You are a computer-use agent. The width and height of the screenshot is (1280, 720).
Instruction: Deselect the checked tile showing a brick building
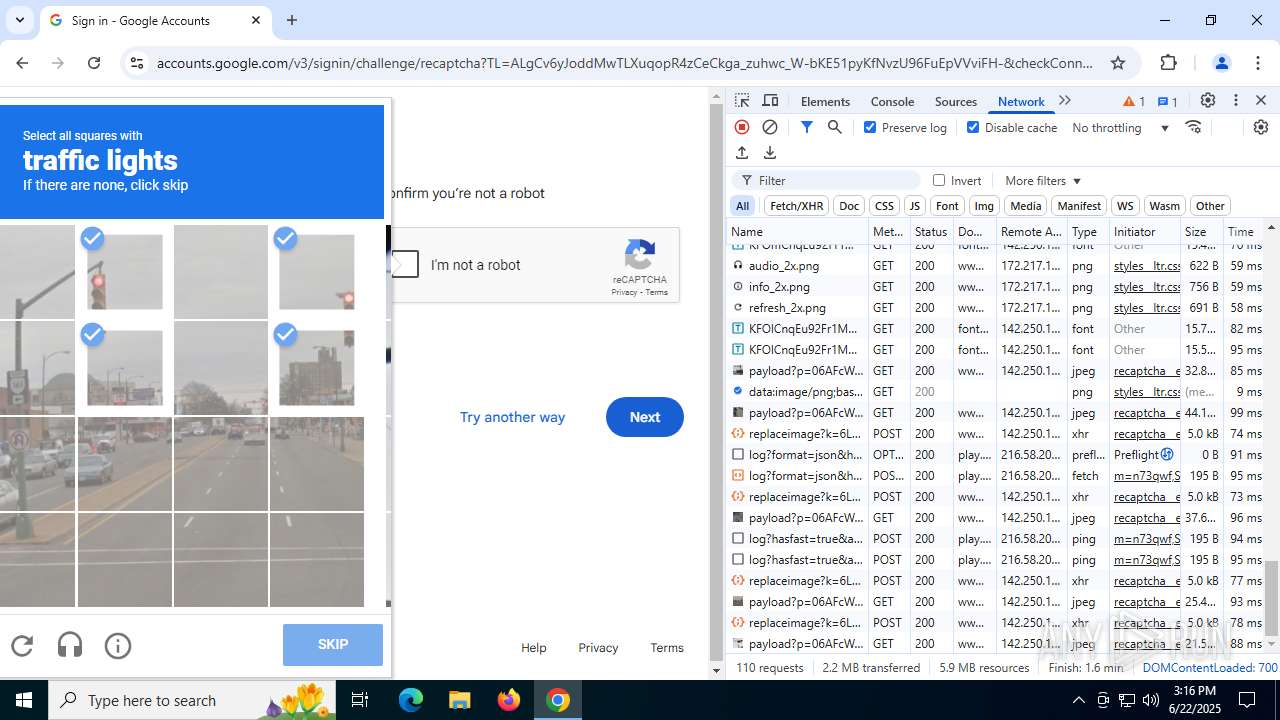coord(316,367)
